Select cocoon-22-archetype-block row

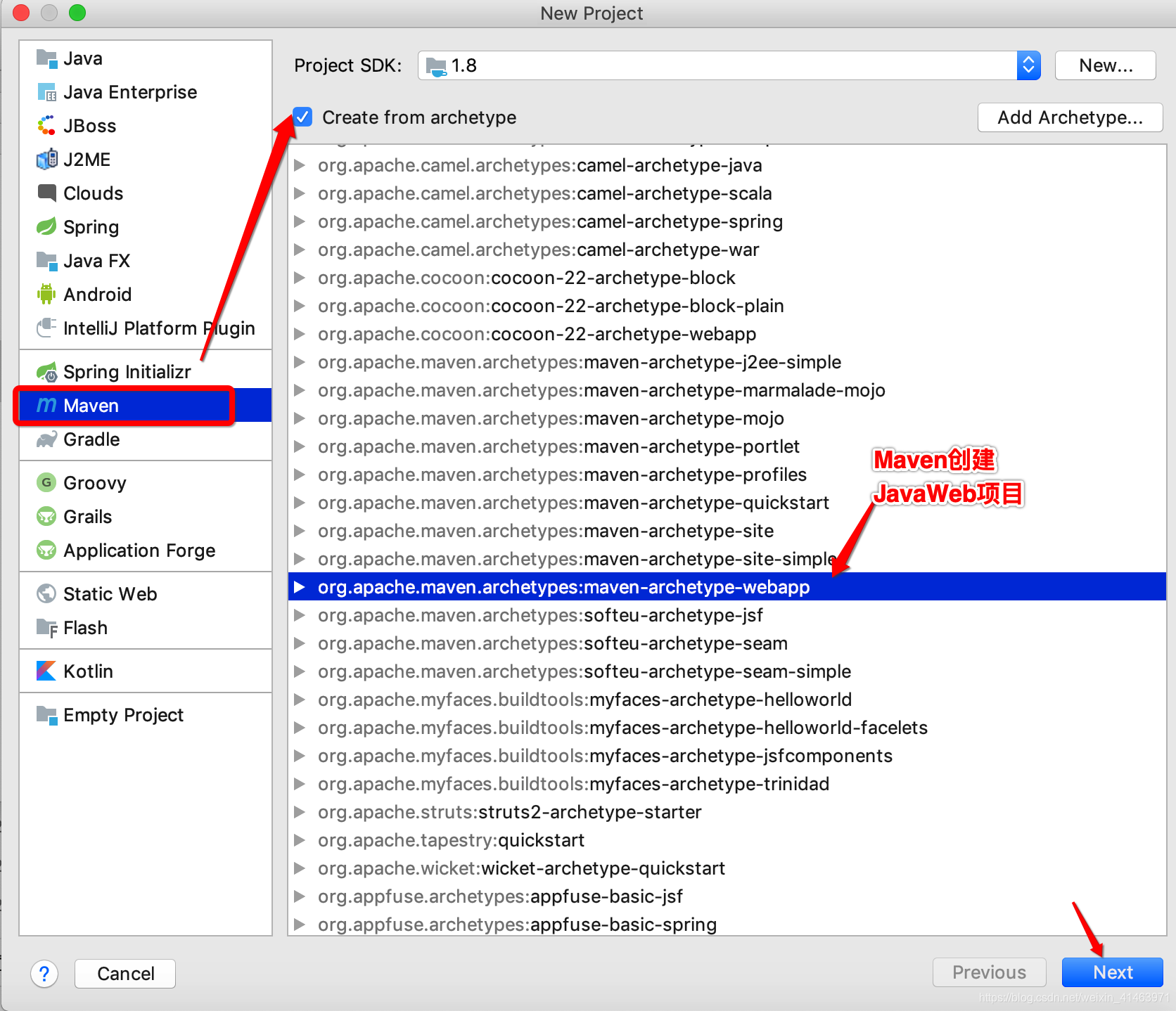point(727,278)
